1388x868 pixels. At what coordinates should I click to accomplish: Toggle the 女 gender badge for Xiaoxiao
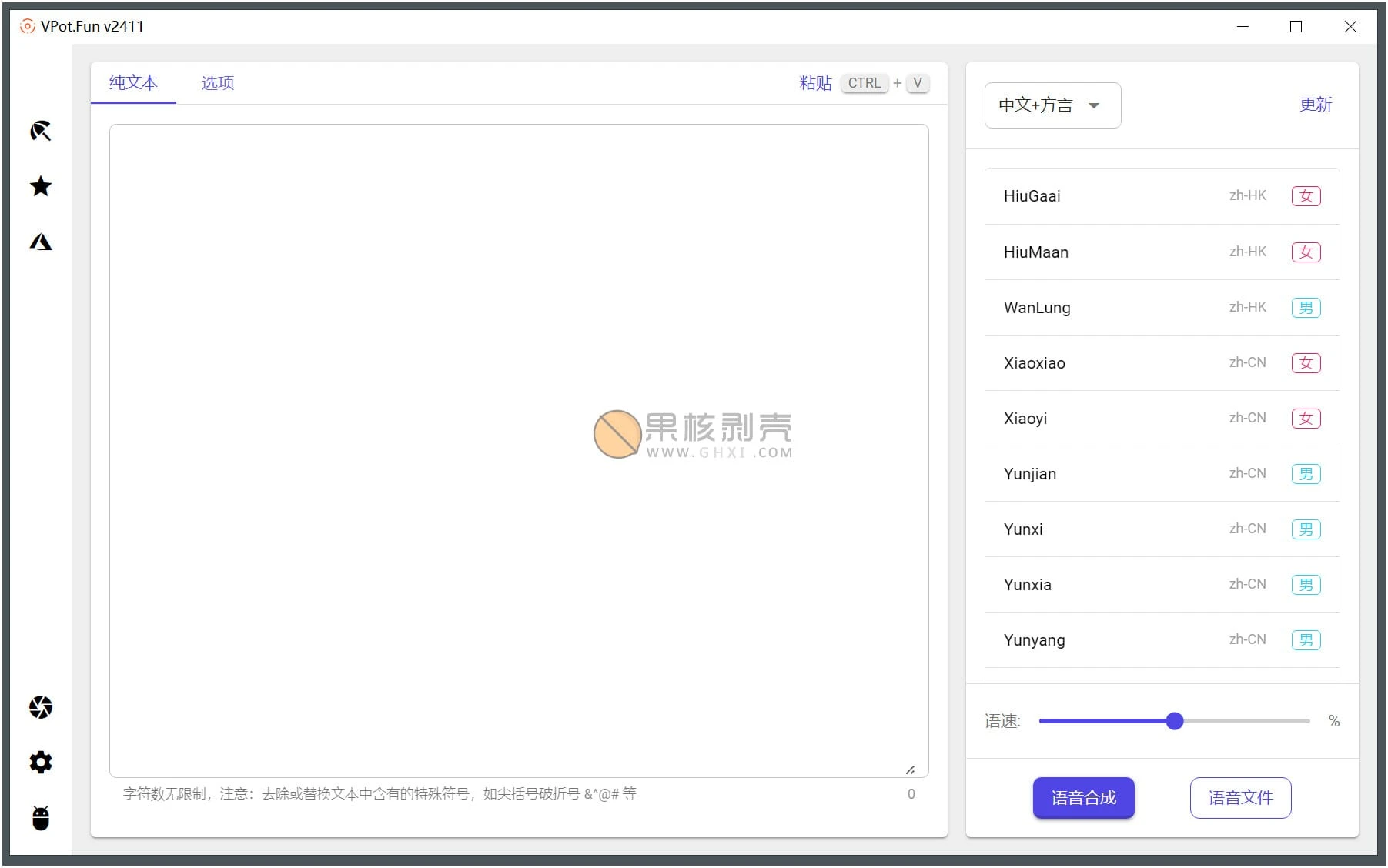[1306, 362]
